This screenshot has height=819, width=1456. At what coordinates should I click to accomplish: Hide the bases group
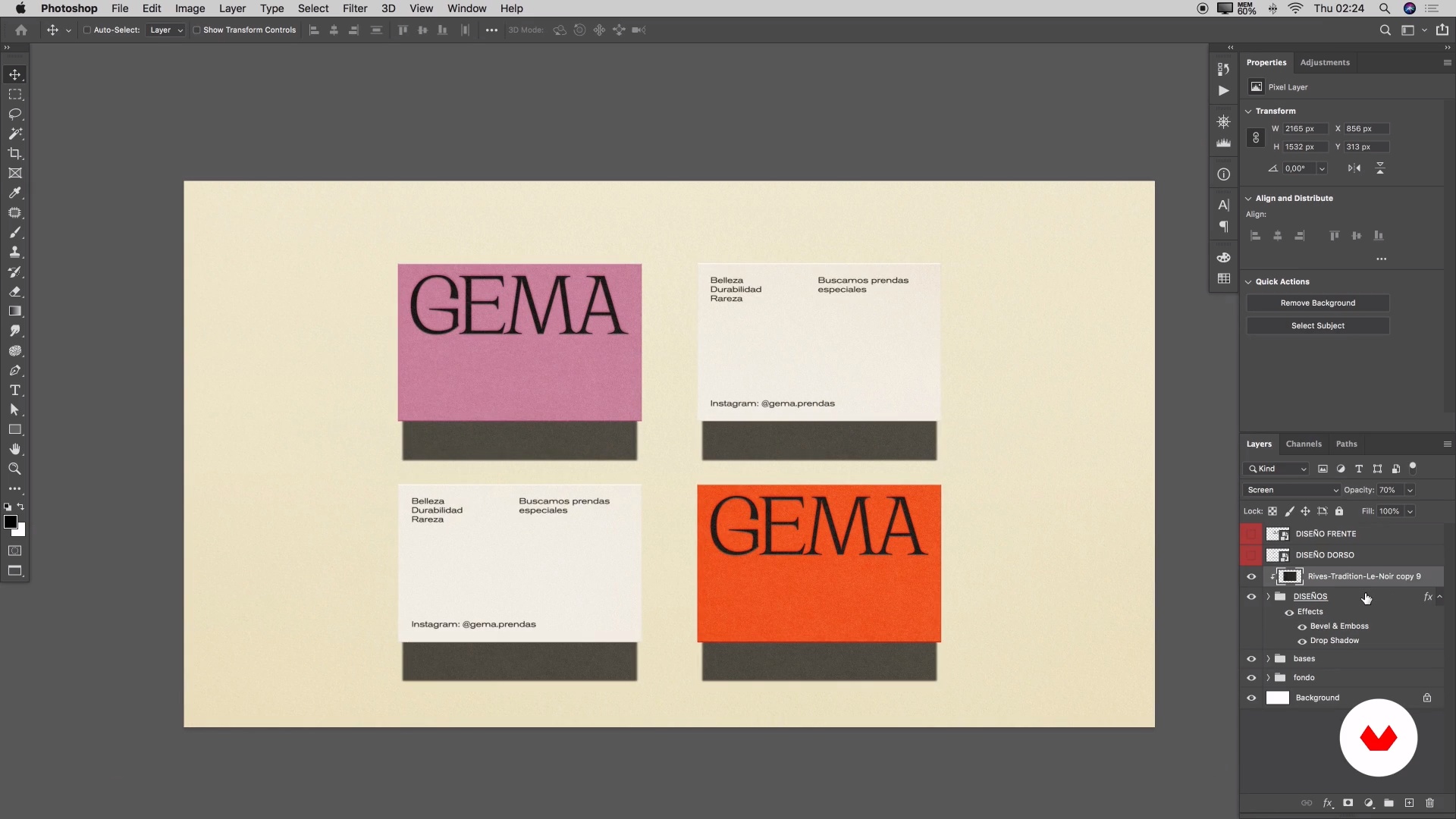pos(1251,659)
